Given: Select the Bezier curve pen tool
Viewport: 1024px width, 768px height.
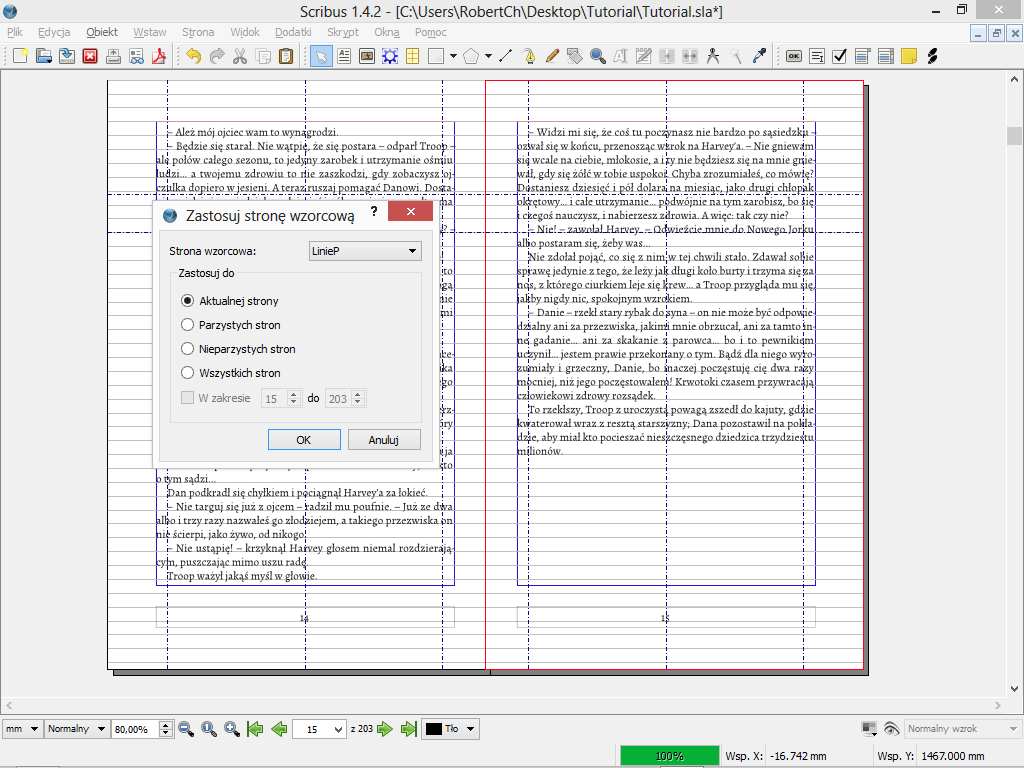Looking at the screenshot, I should [528, 56].
